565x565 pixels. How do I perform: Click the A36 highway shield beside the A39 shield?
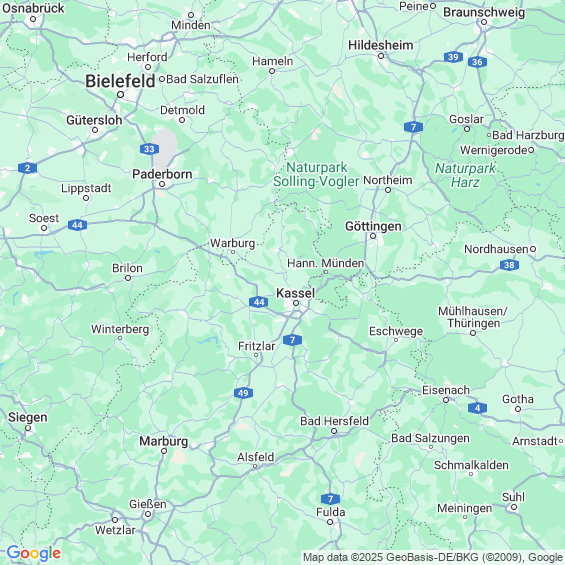[477, 62]
